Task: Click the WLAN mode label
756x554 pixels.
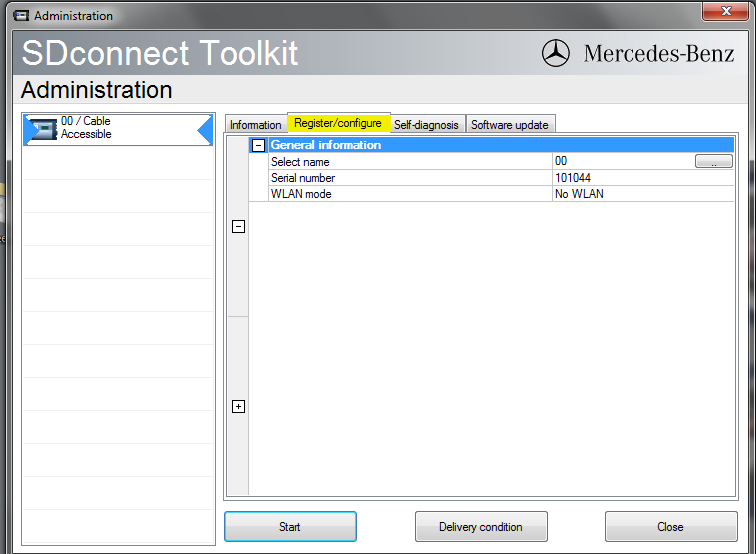Action: (x=301, y=194)
